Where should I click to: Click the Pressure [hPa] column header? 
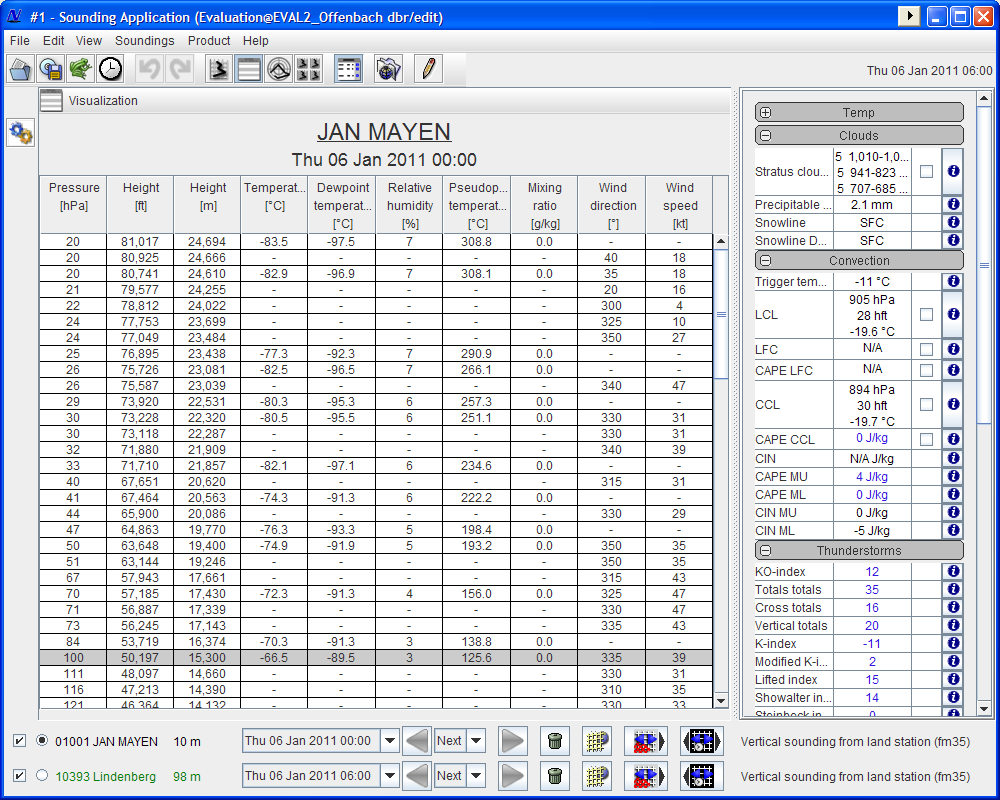[x=74, y=205]
